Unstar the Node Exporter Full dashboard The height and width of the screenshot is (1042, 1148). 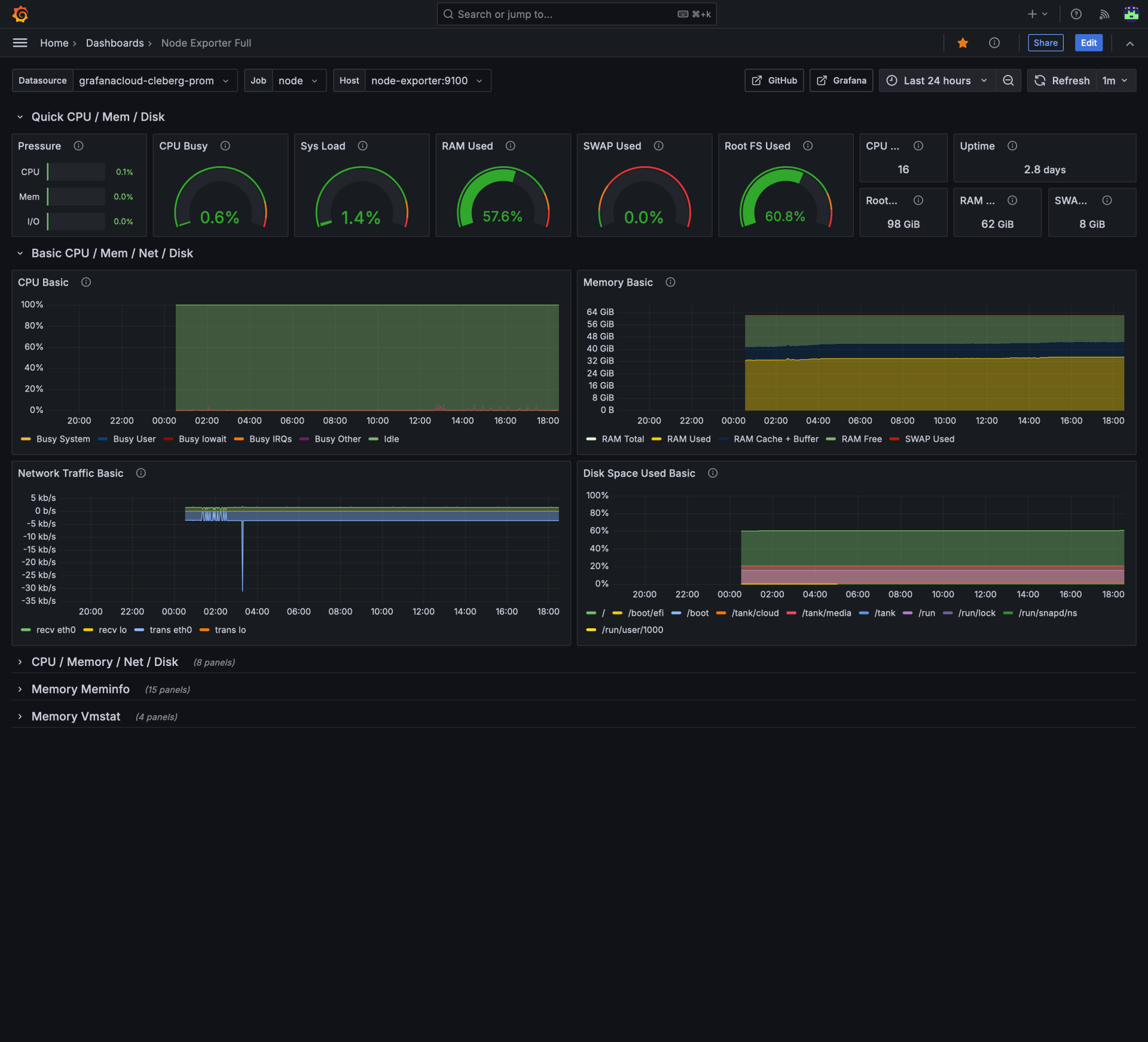pyautogui.click(x=962, y=42)
